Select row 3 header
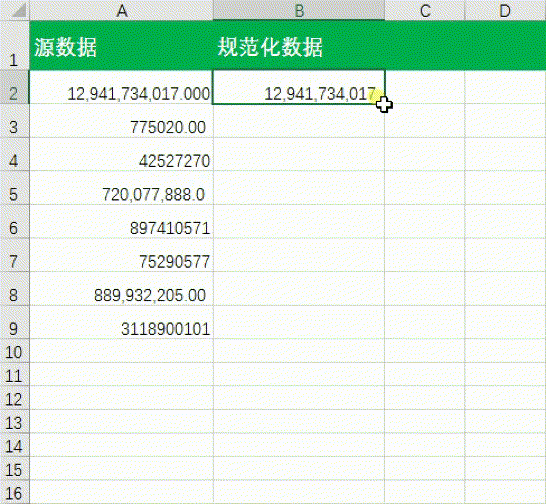 pos(15,121)
